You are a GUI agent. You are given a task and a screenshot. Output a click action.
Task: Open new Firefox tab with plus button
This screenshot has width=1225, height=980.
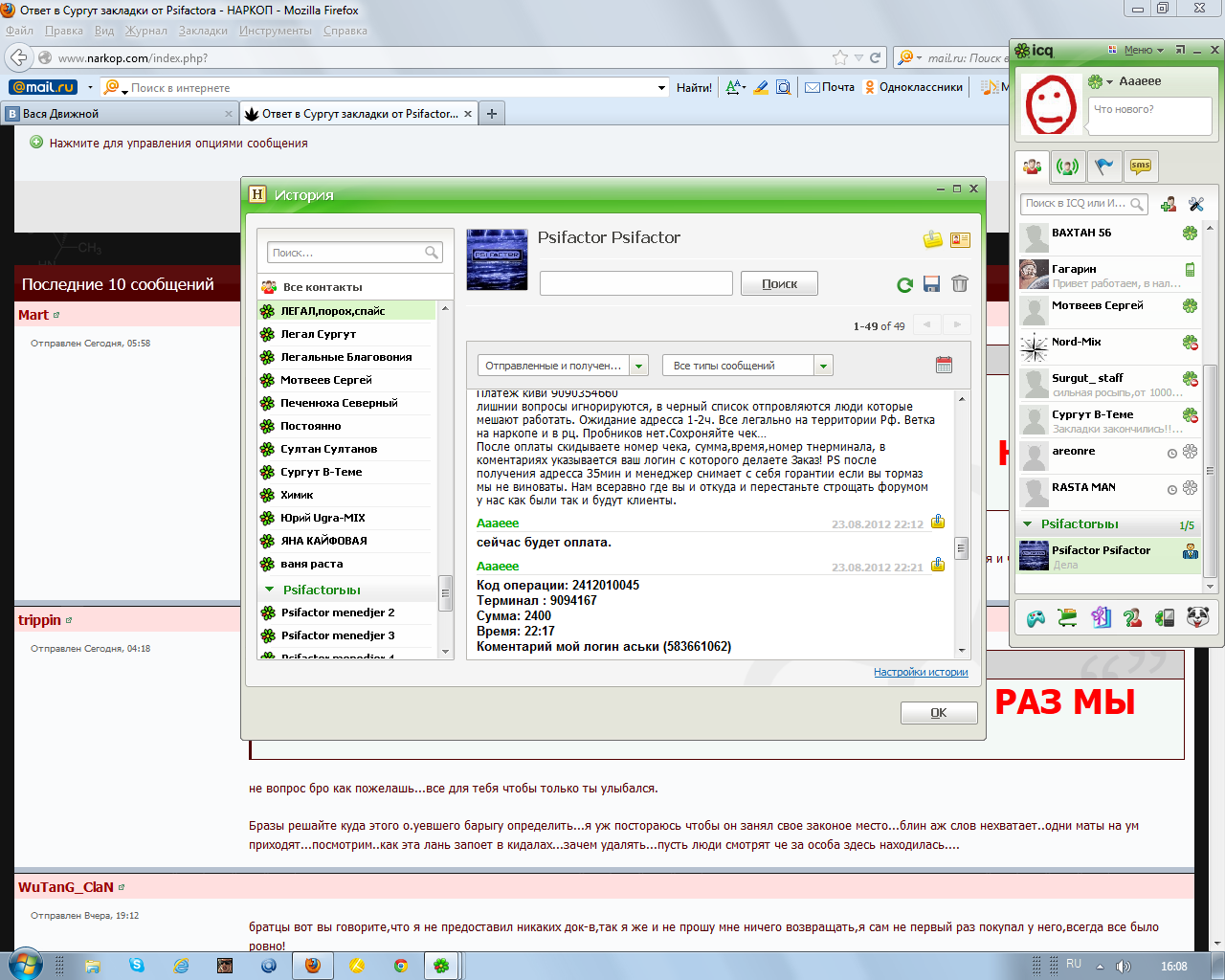pos(492,113)
